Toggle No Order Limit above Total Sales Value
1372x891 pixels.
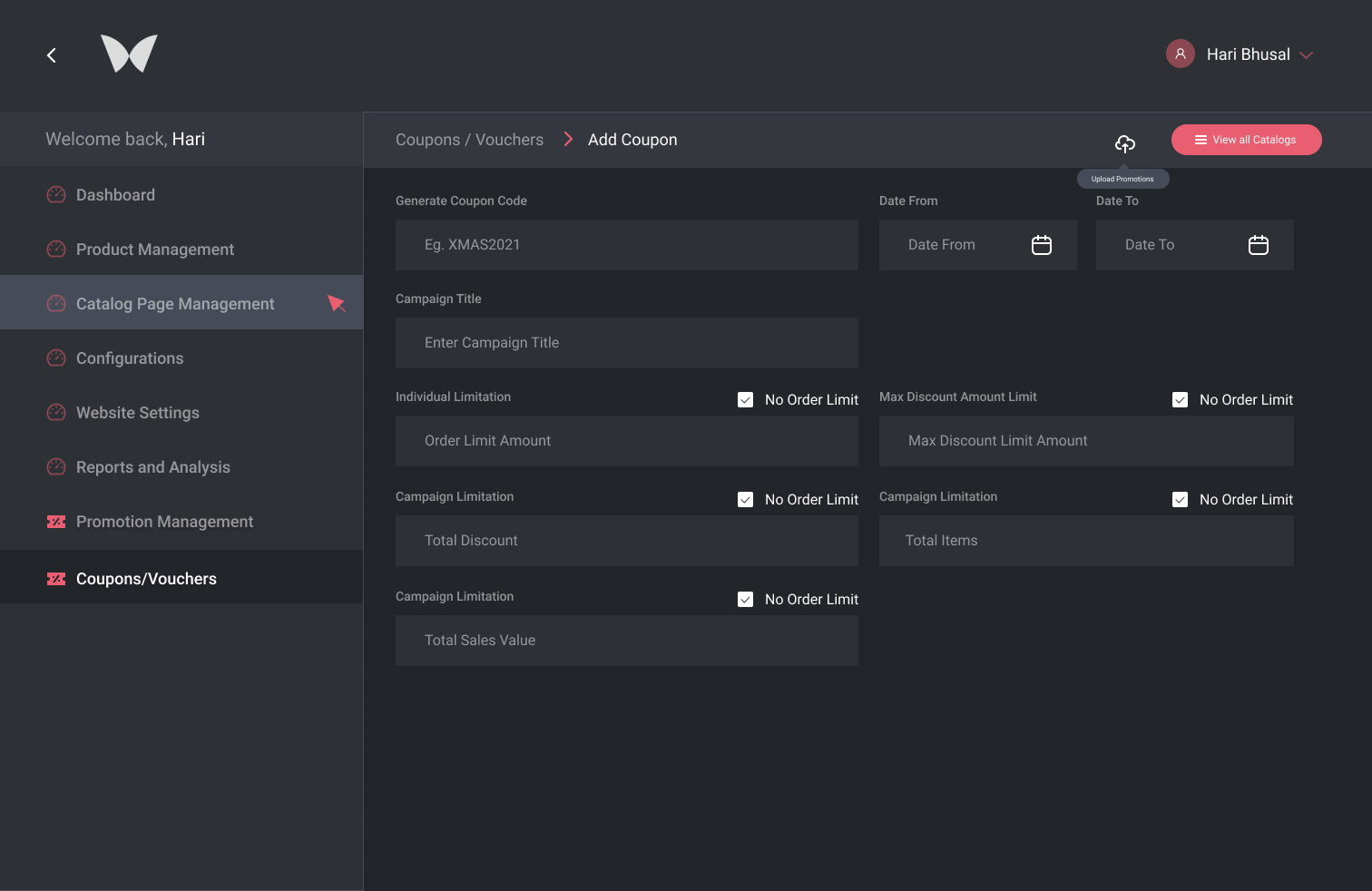pos(745,600)
